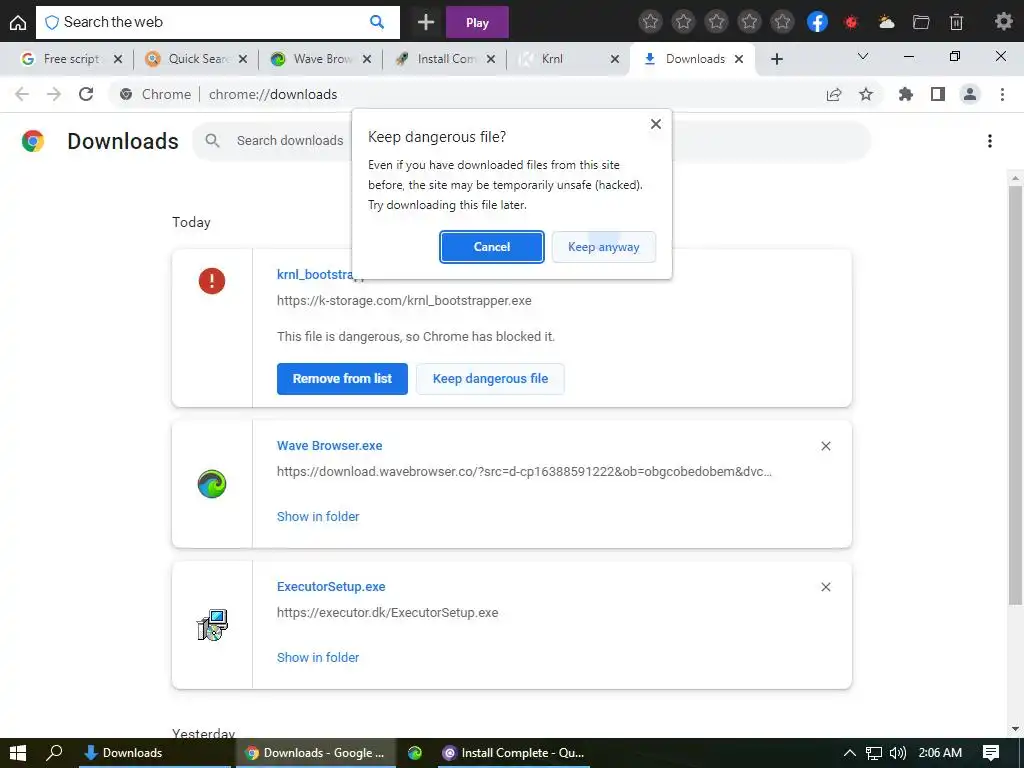
Task: Click the purple Play button
Action: point(477,23)
